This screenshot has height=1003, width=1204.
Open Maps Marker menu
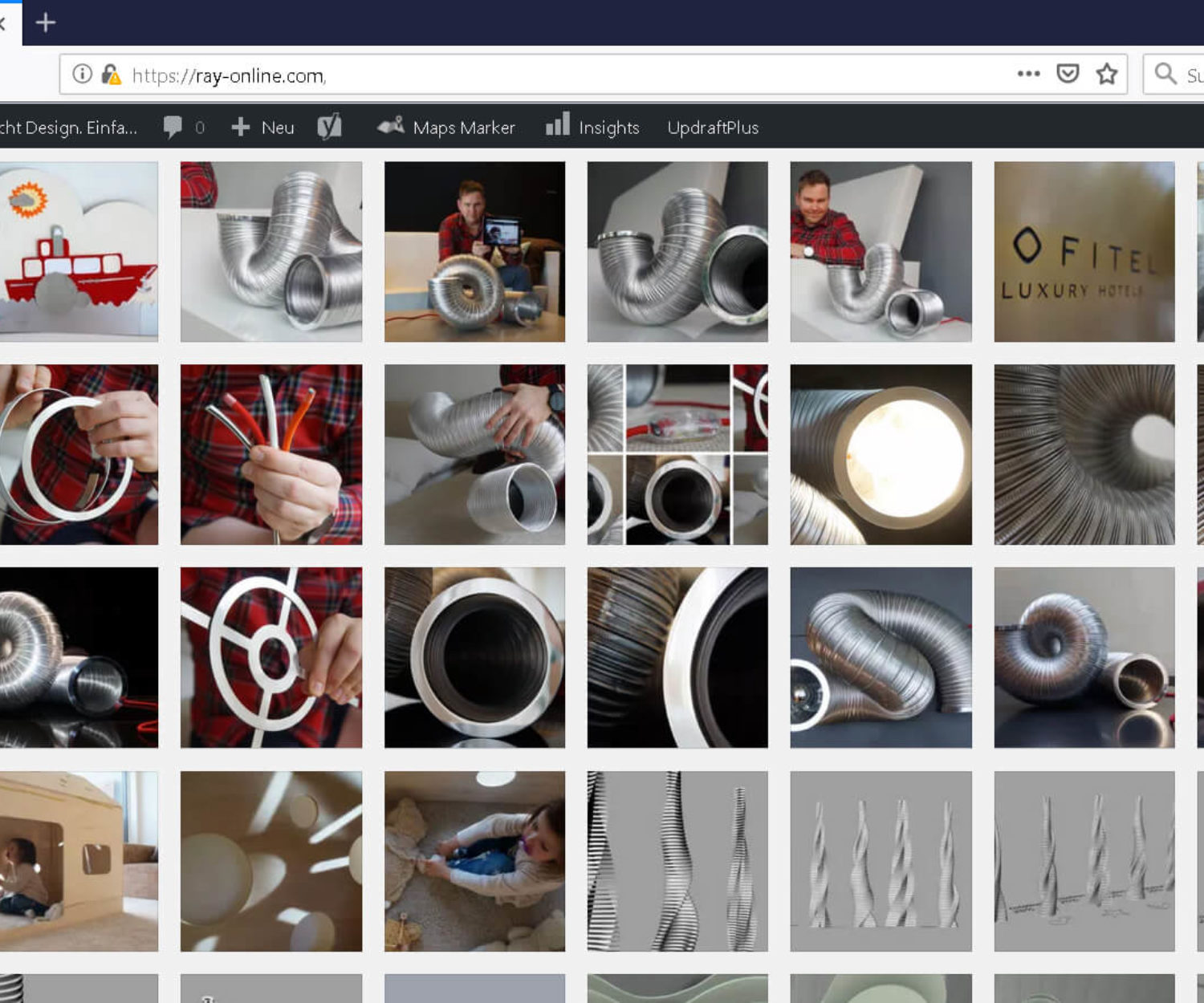pyautogui.click(x=447, y=128)
